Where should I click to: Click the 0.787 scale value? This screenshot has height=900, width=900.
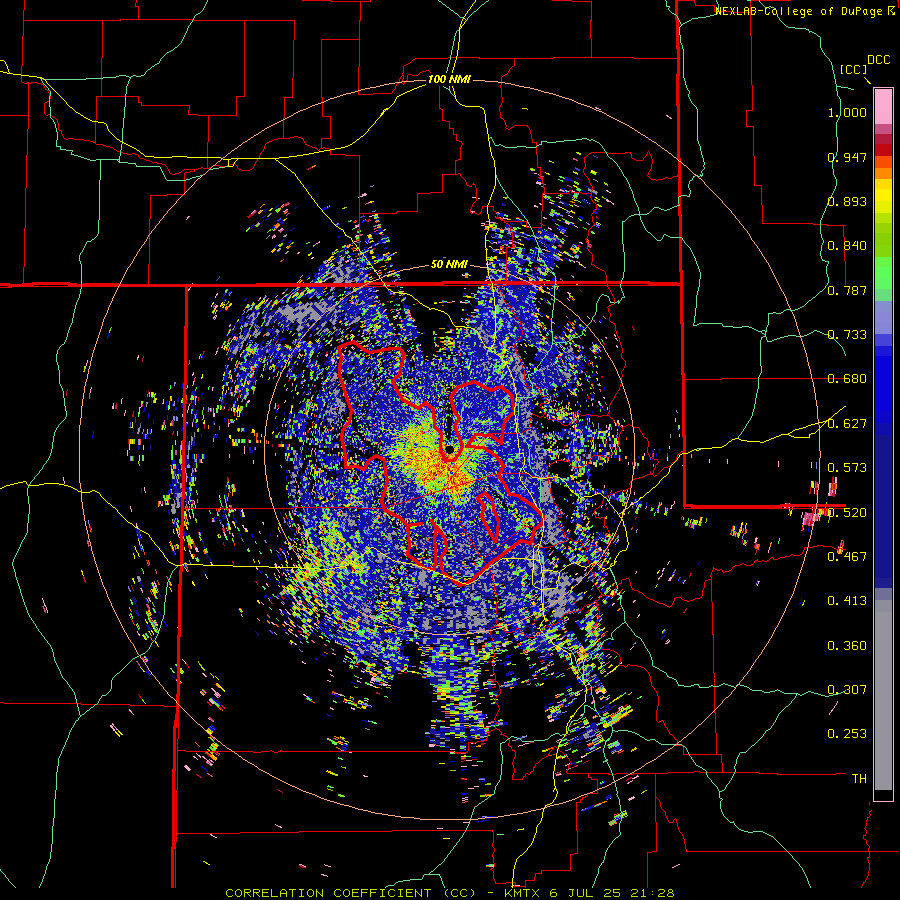[847, 290]
